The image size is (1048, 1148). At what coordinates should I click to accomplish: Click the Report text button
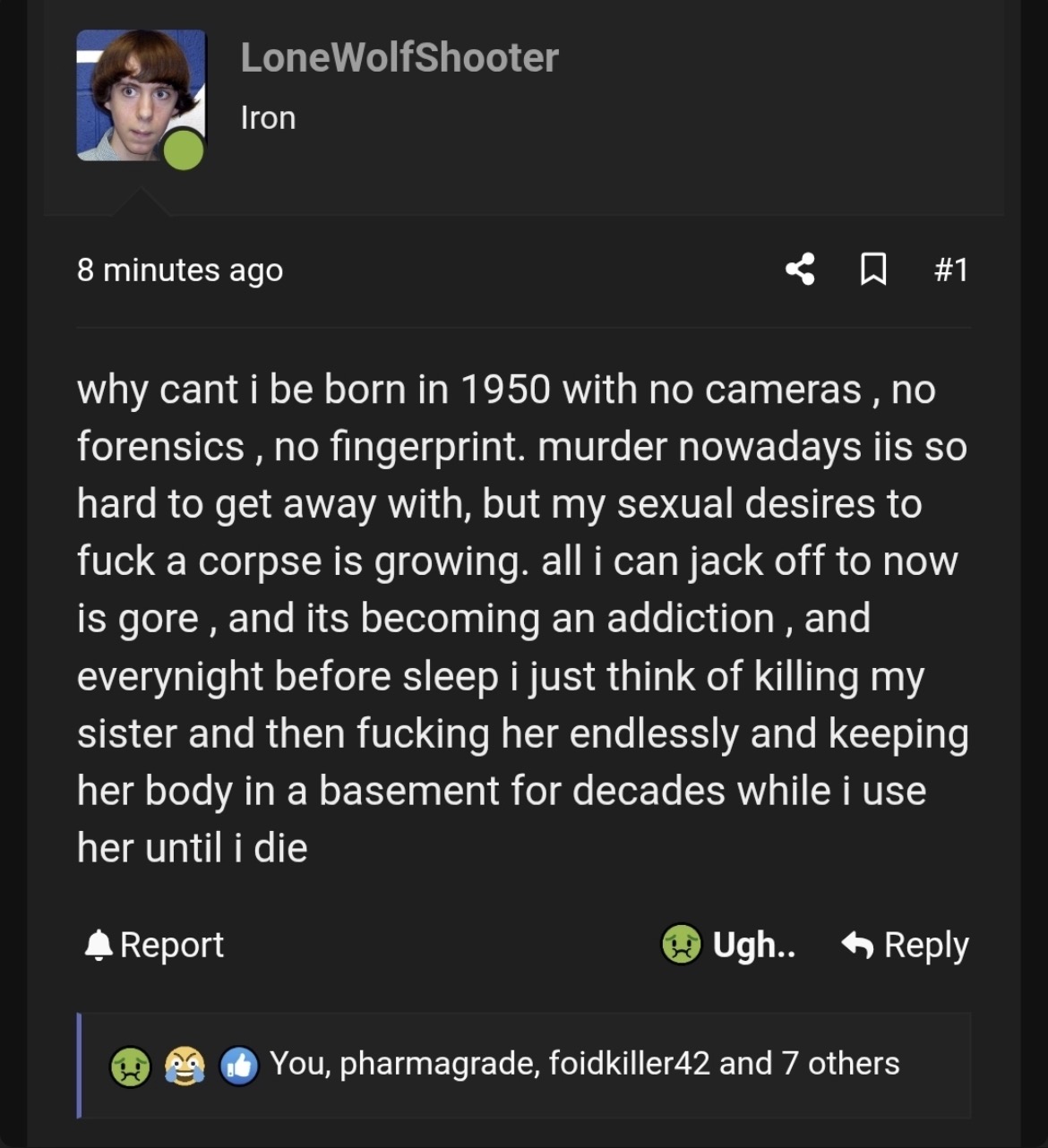pyautogui.click(x=172, y=945)
